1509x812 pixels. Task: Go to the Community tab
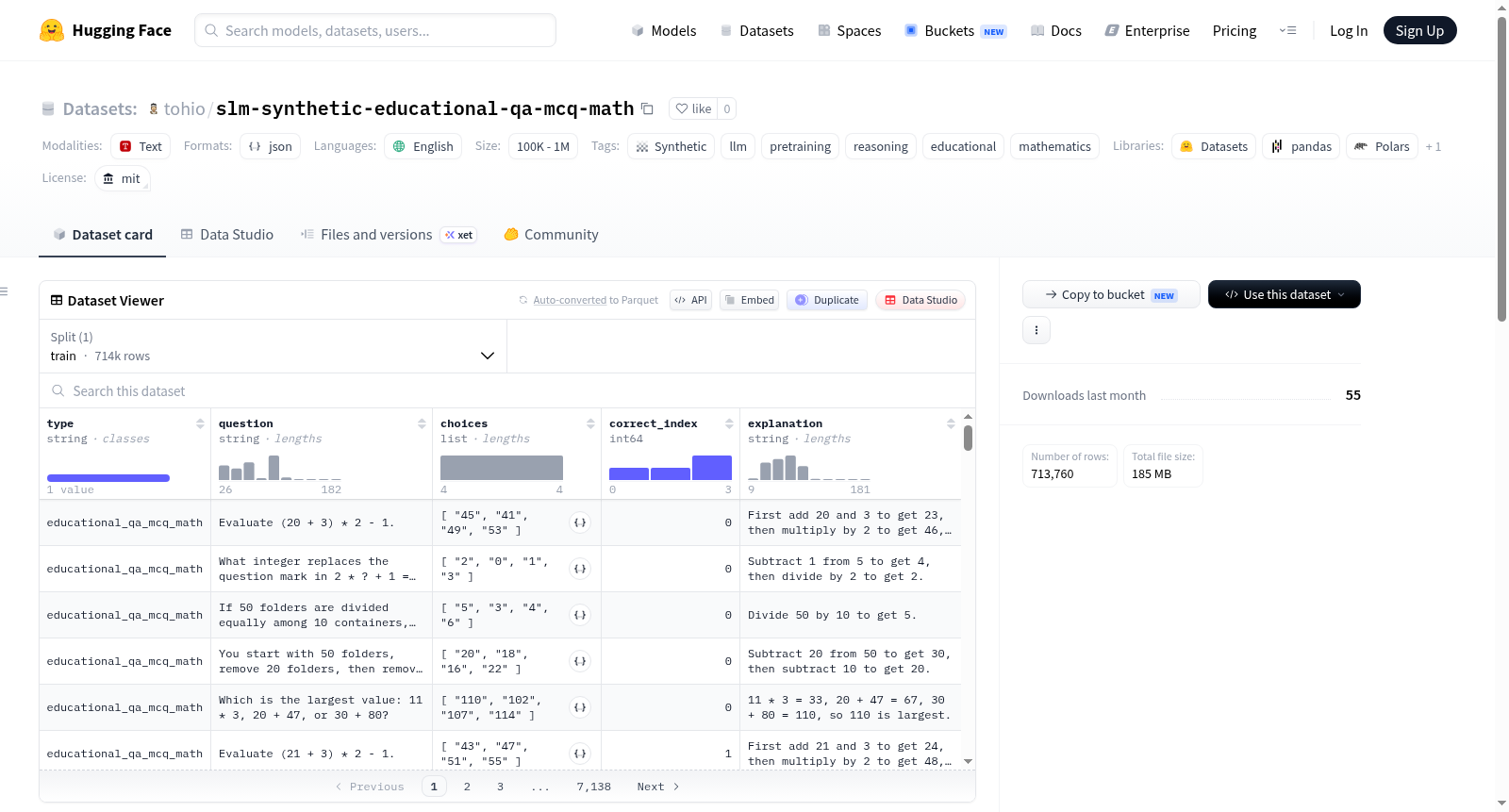coord(551,234)
